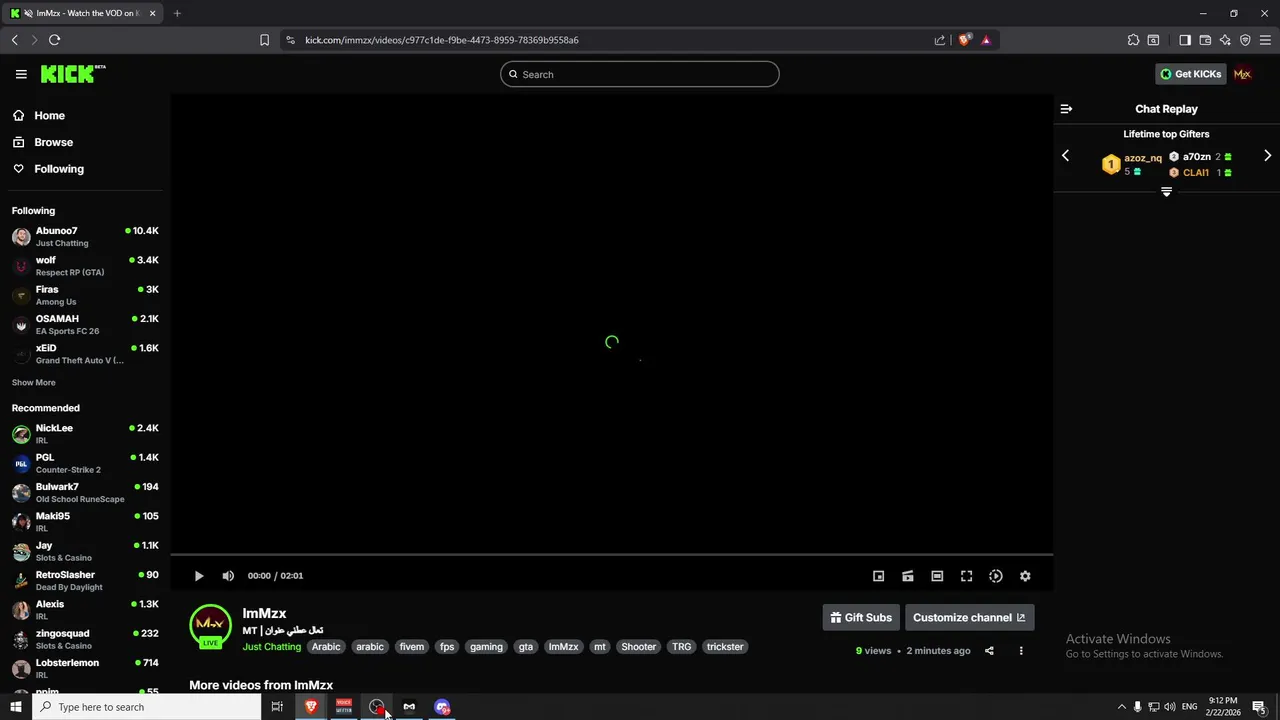Focus the Kick search box
Image resolution: width=1280 pixels, height=720 pixels.
coord(640,74)
